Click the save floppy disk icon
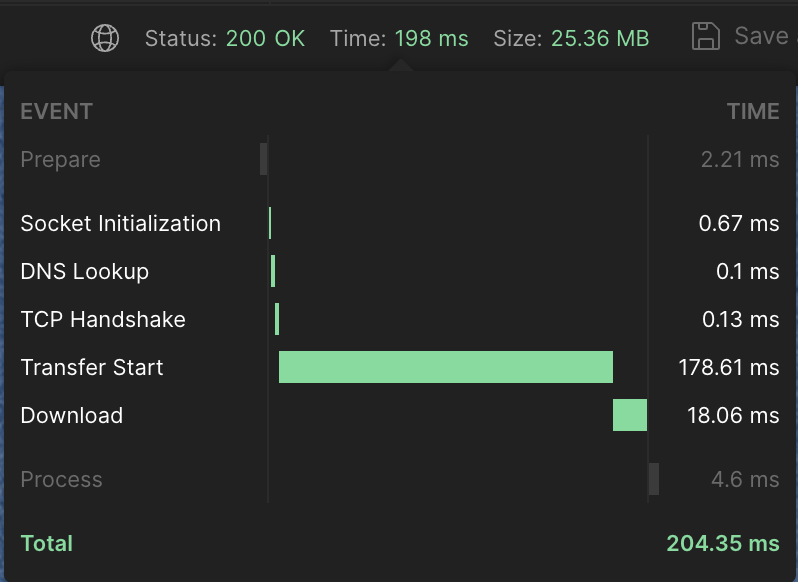The height and width of the screenshot is (582, 798). point(706,36)
